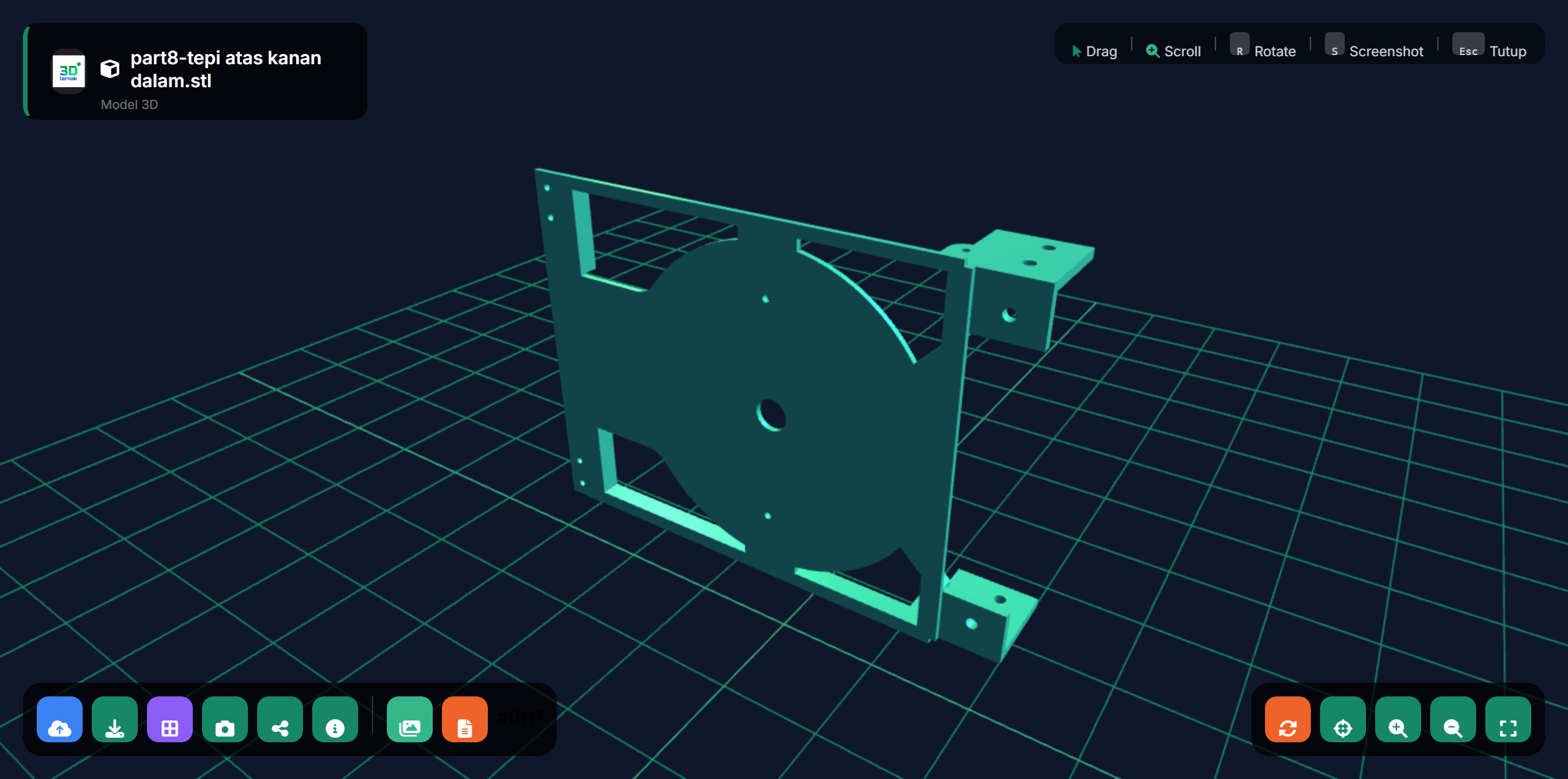Enter fullscreen using the expand icon
The image size is (1568, 779).
[1508, 719]
